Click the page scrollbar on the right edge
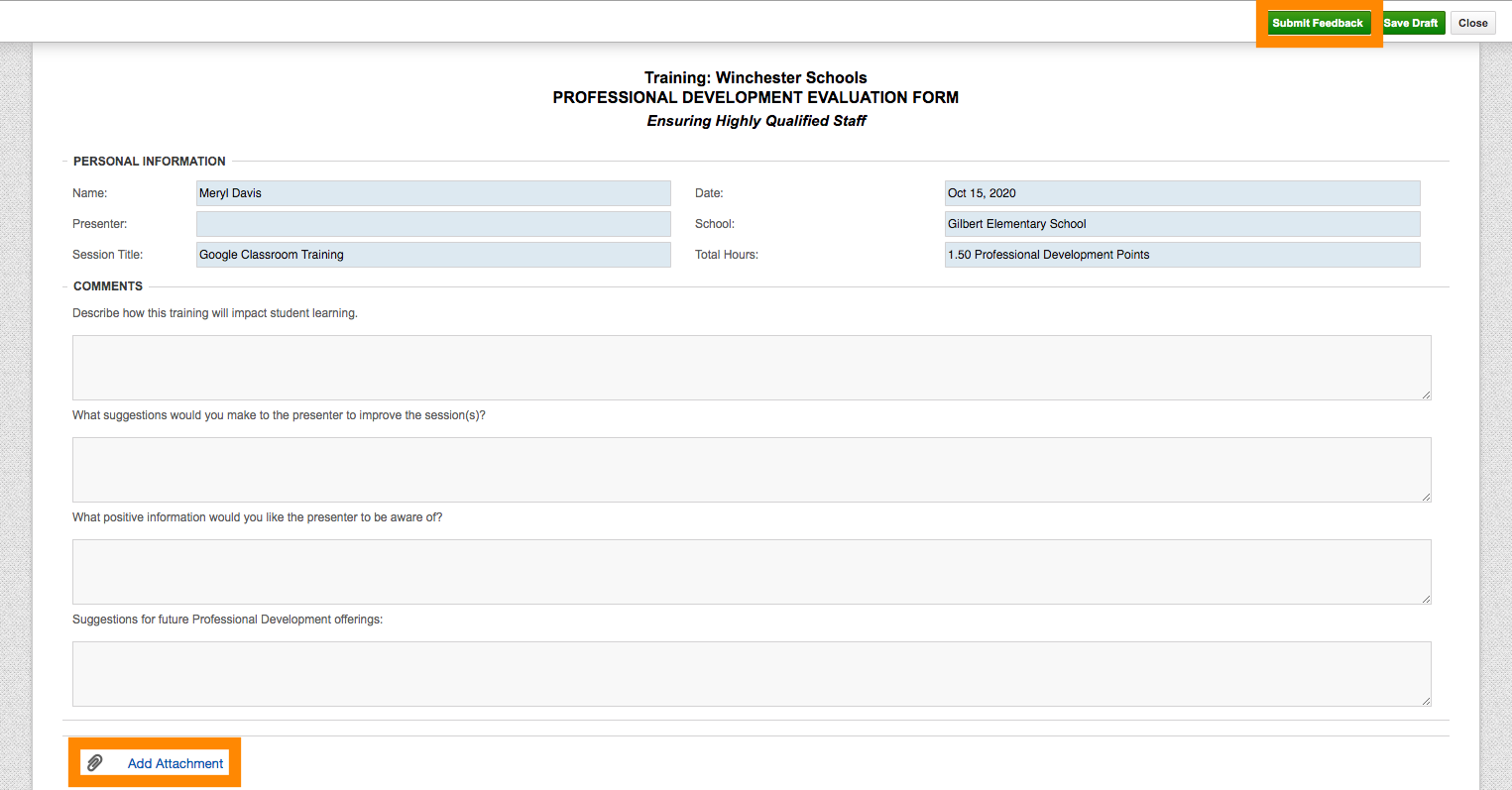The height and width of the screenshot is (790, 1512). pyautogui.click(x=1507, y=395)
